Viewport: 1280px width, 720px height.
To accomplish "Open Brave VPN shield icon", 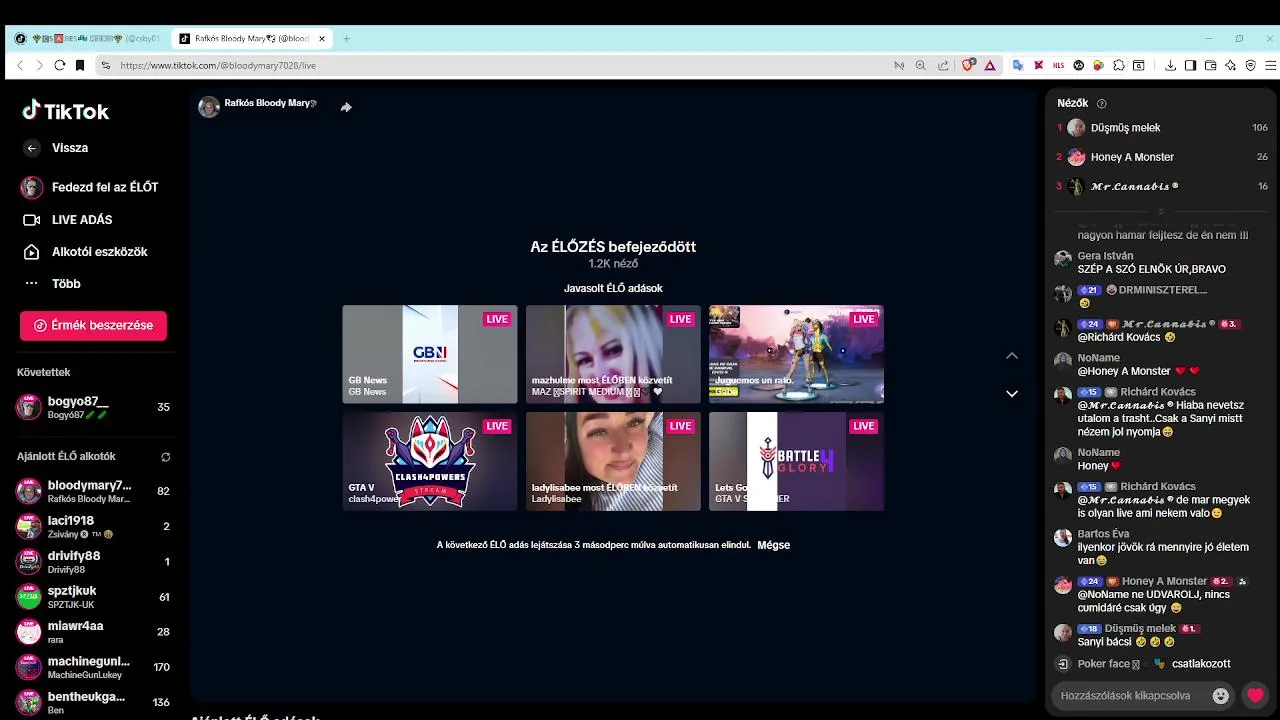I will click(1250, 65).
